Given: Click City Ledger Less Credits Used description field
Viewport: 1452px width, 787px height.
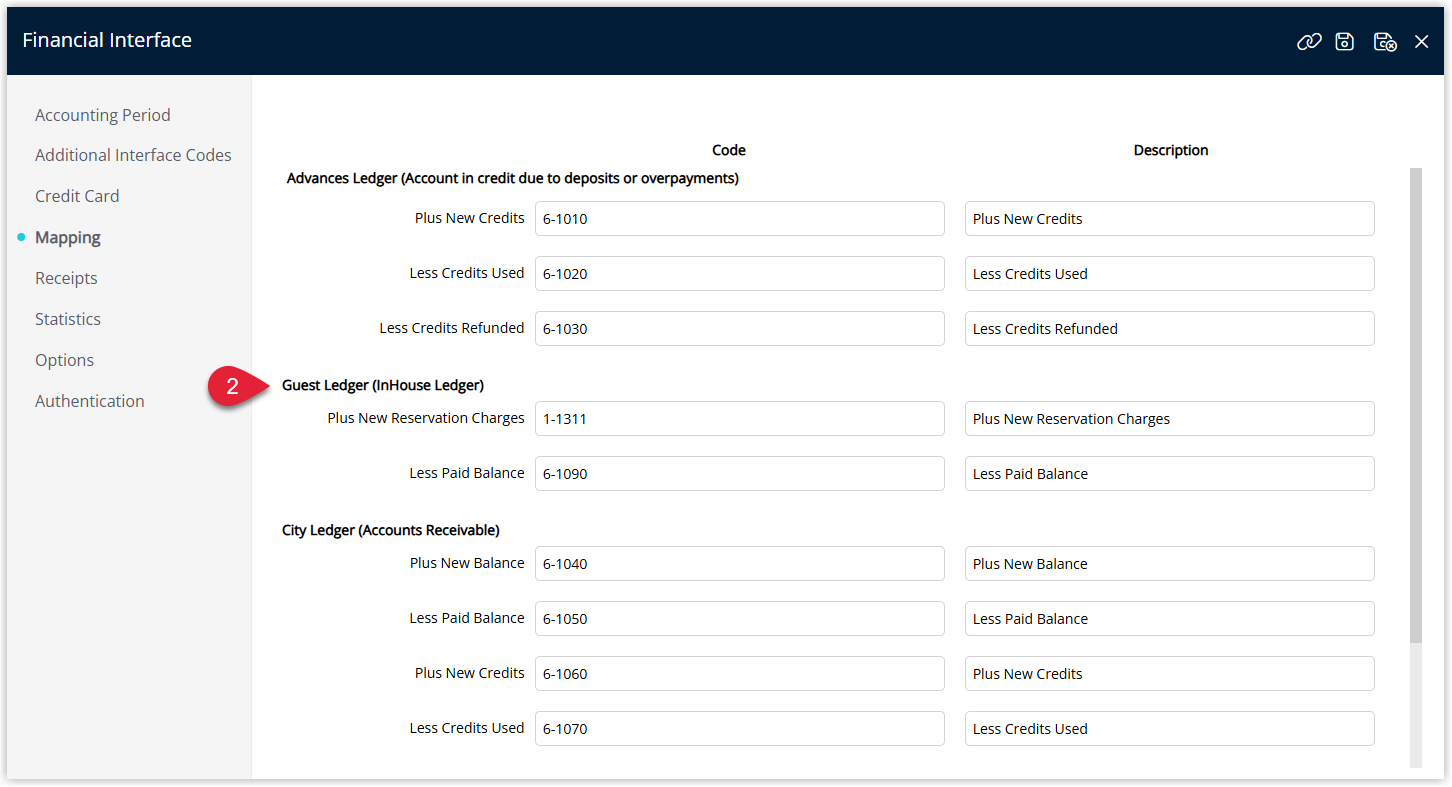Looking at the screenshot, I should click(1170, 729).
